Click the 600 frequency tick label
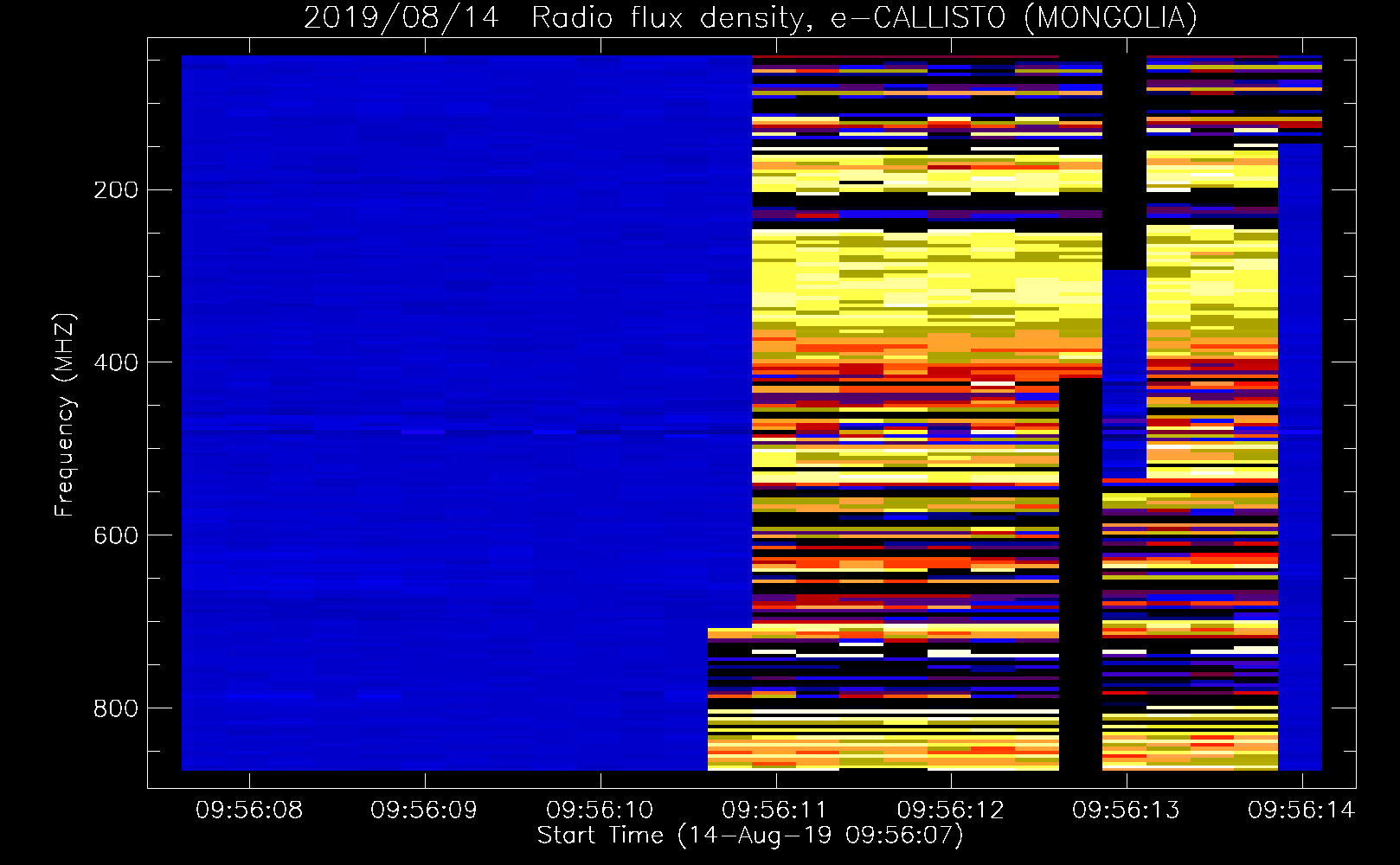1400x865 pixels. [x=116, y=535]
